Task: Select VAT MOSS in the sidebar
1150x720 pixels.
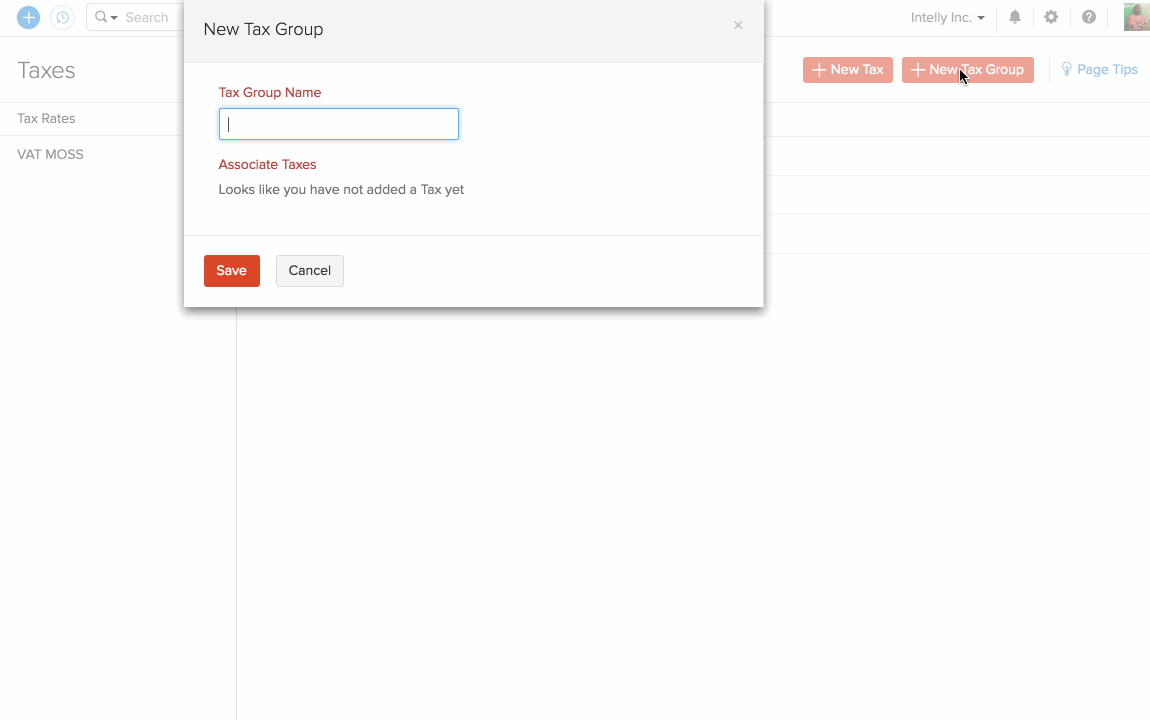Action: [x=50, y=155]
